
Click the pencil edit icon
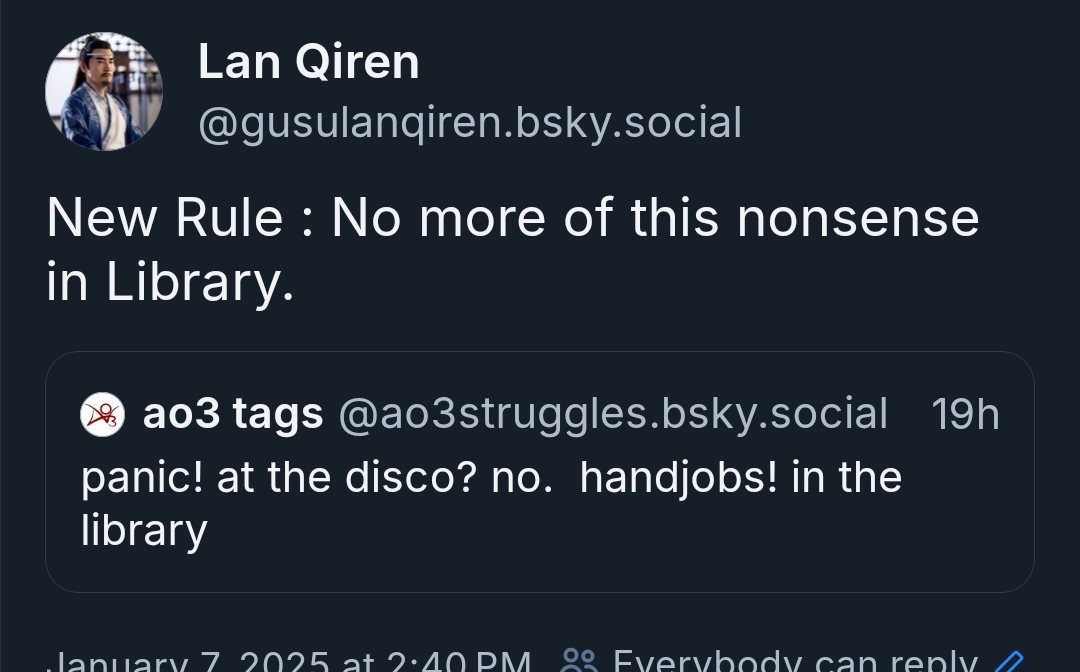1011,661
